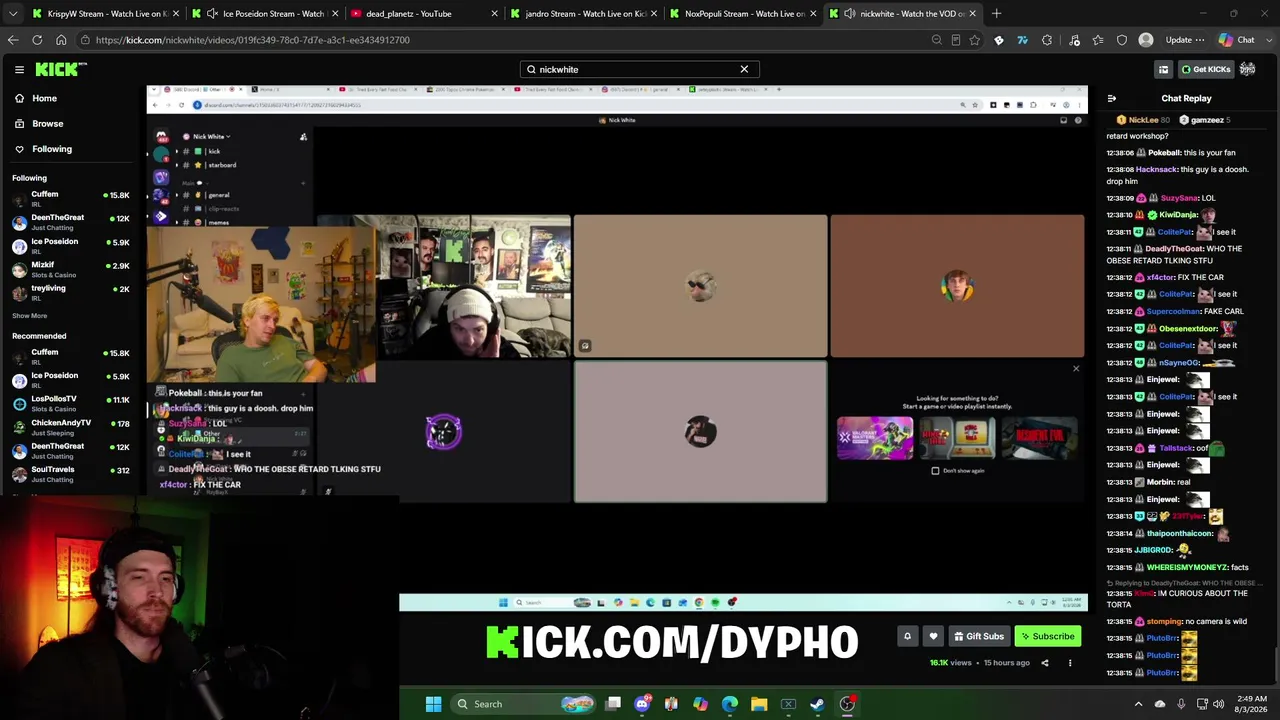Screen dimensions: 1280x720
Task: Expand the browser tab search chevron
Action: [13, 14]
